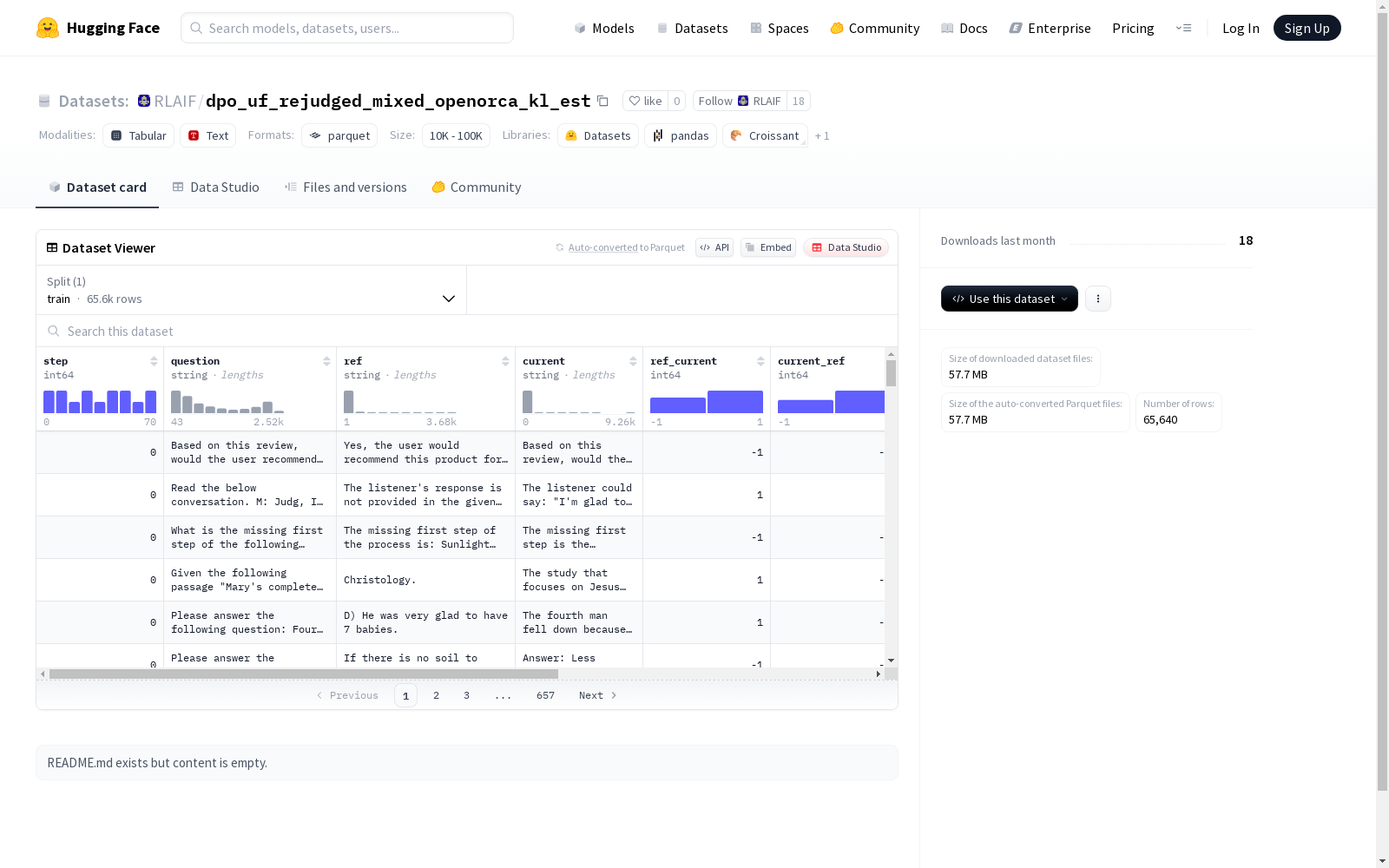The height and width of the screenshot is (868, 1389).
Task: Open the Community tab
Action: (x=477, y=187)
